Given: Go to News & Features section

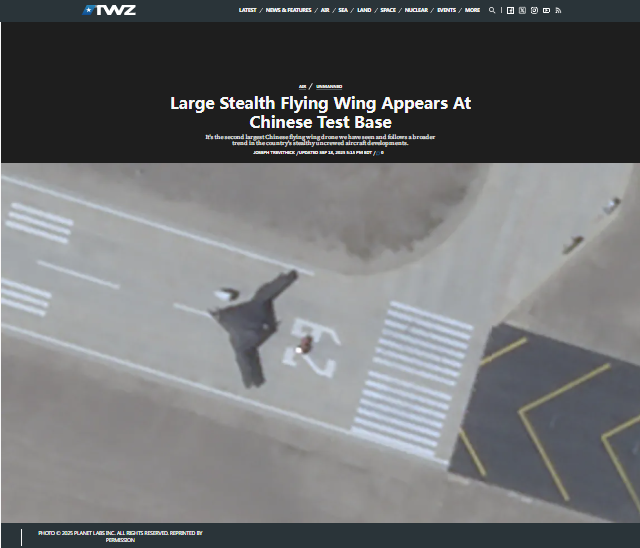Looking at the screenshot, I should [x=289, y=10].
